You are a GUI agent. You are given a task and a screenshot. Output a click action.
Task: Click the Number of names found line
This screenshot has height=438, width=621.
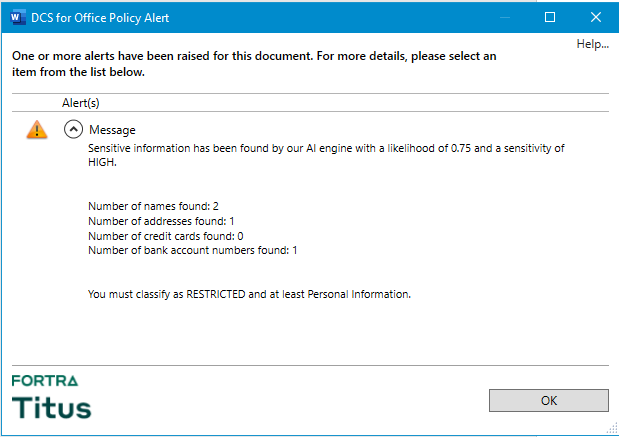153,206
